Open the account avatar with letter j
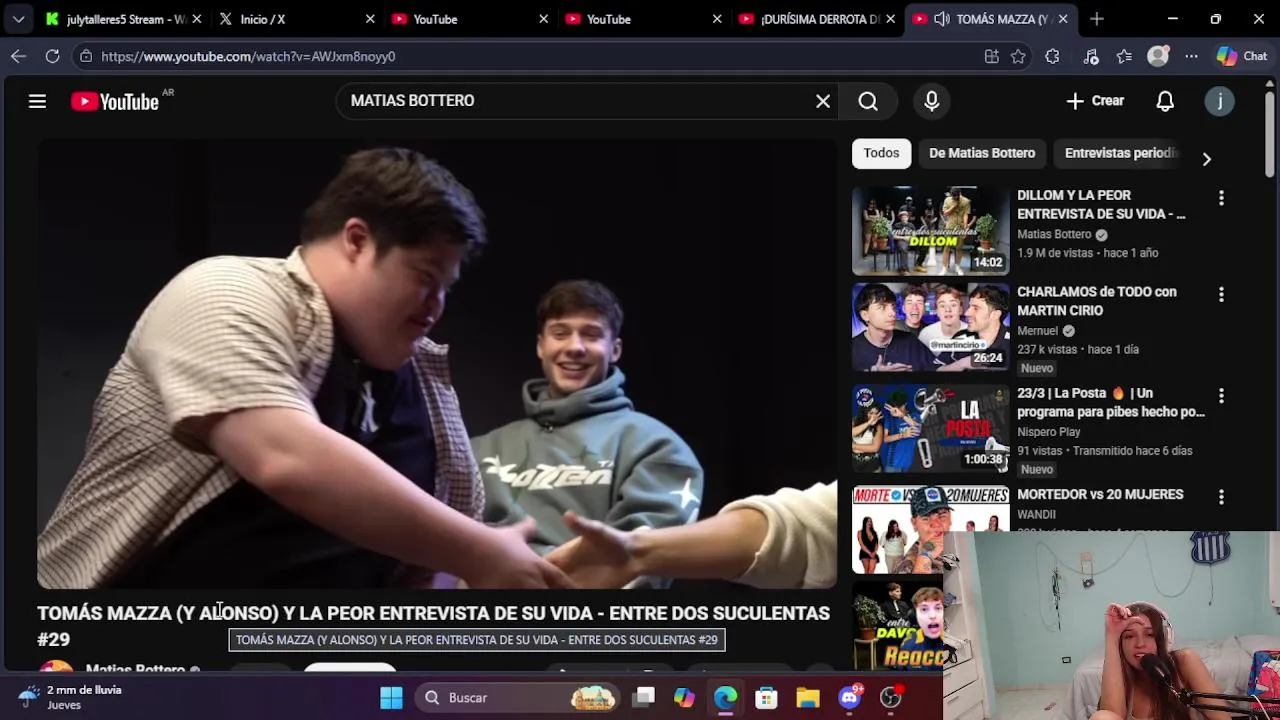This screenshot has height=720, width=1280. tap(1219, 101)
